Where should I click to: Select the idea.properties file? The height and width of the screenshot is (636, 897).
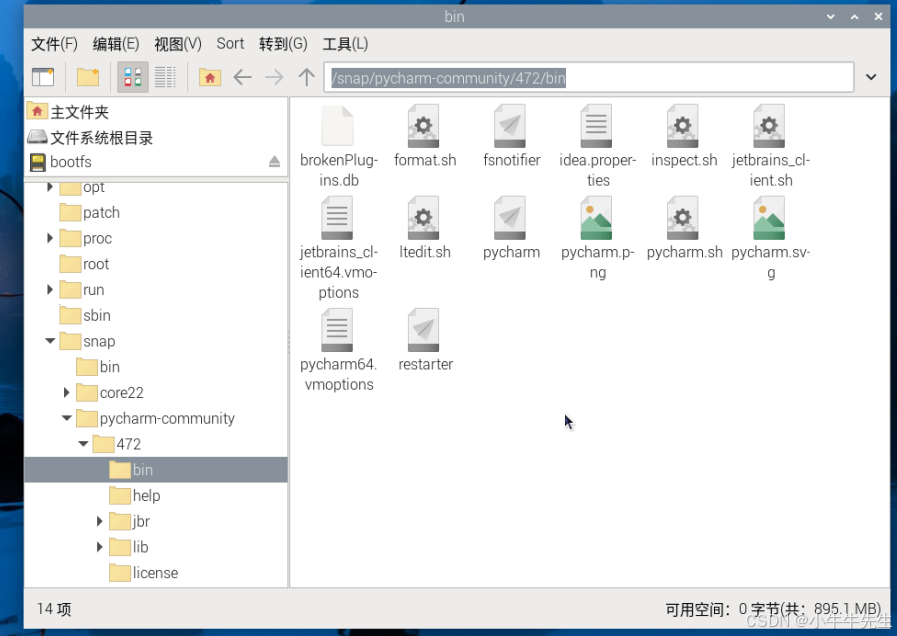(597, 146)
